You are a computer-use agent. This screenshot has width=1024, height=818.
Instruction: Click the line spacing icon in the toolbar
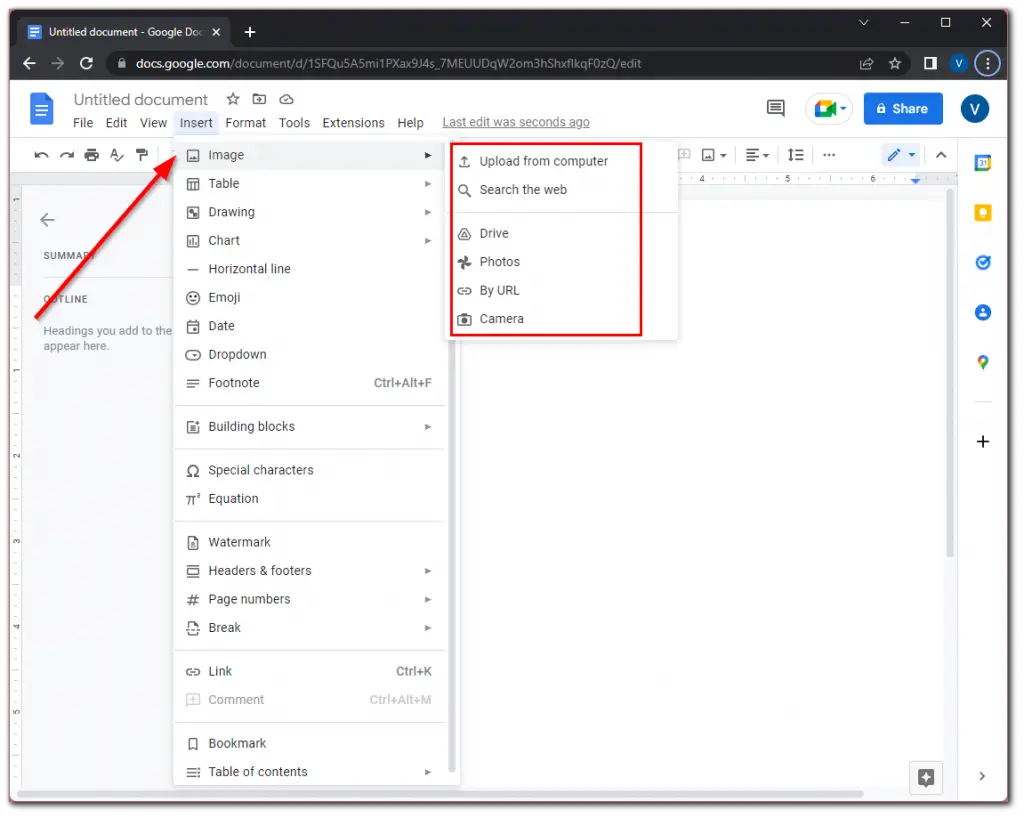point(795,154)
